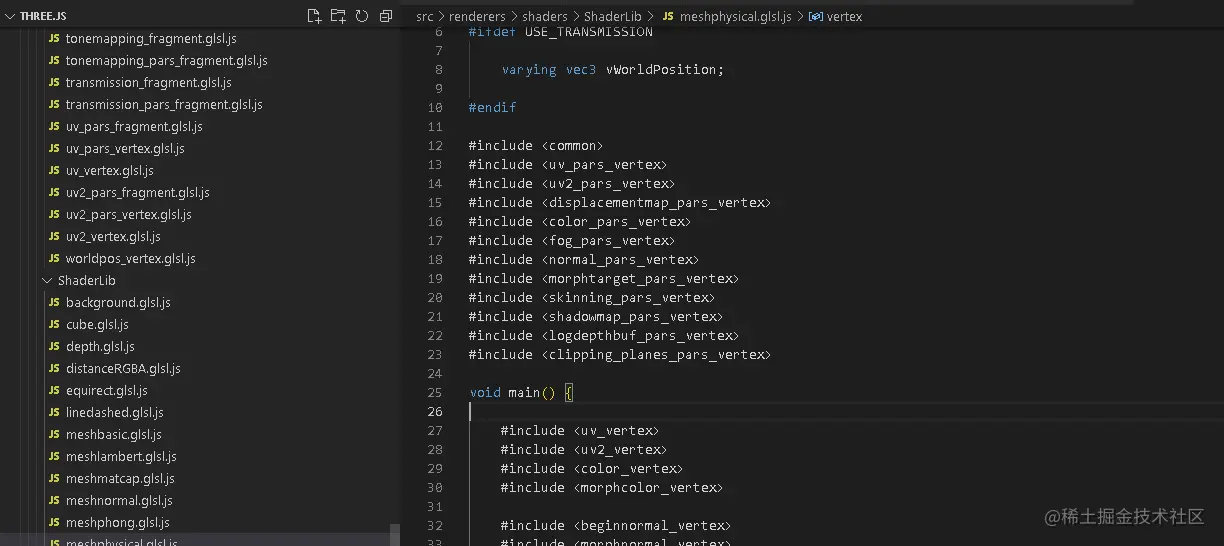This screenshot has width=1224, height=546.
Task: Open uv_vertex.glsl.js file
Action: coord(110,171)
